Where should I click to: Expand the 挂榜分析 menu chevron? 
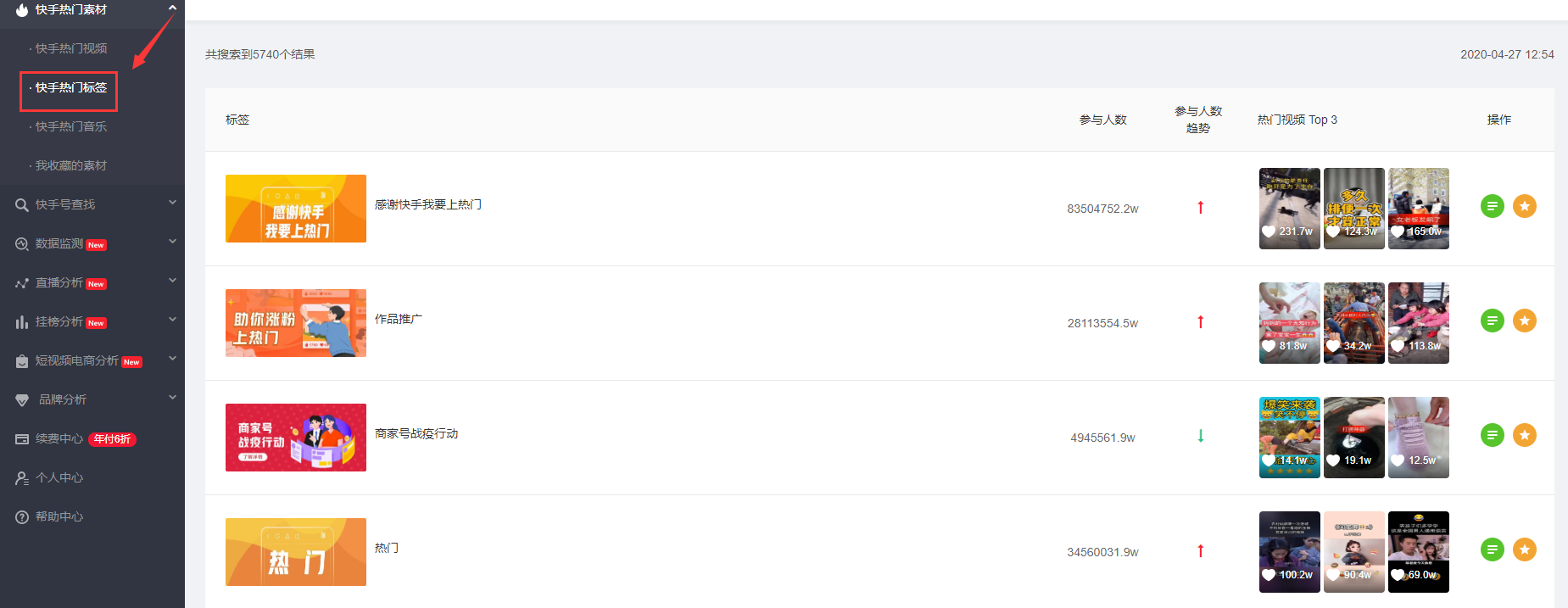172,320
